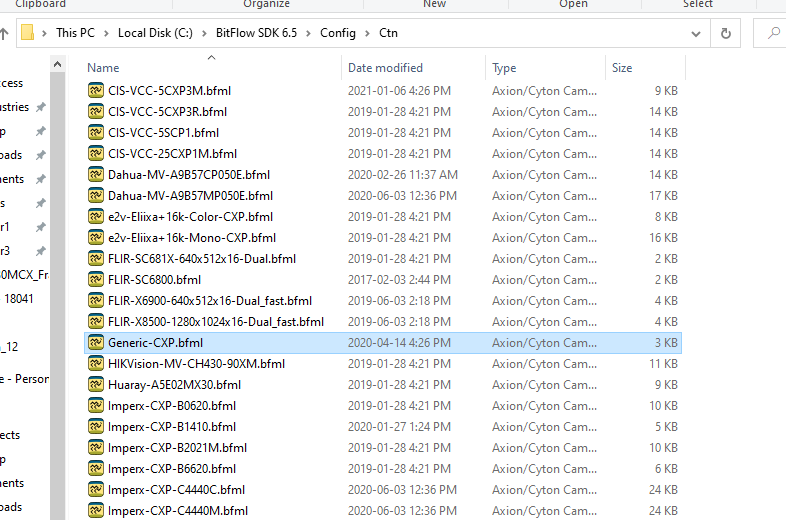Select the file name Generic-CXP.bfml
This screenshot has height=520, width=786.
(155, 343)
